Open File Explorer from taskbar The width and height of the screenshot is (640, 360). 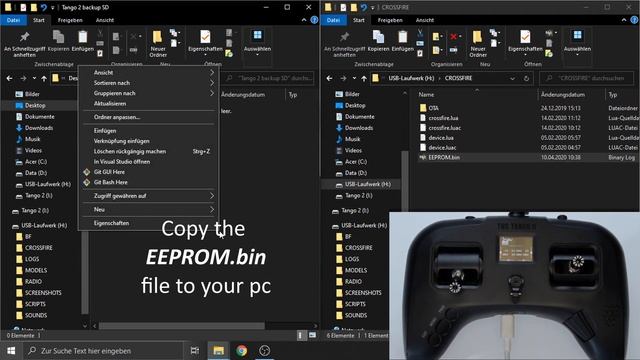point(218,351)
